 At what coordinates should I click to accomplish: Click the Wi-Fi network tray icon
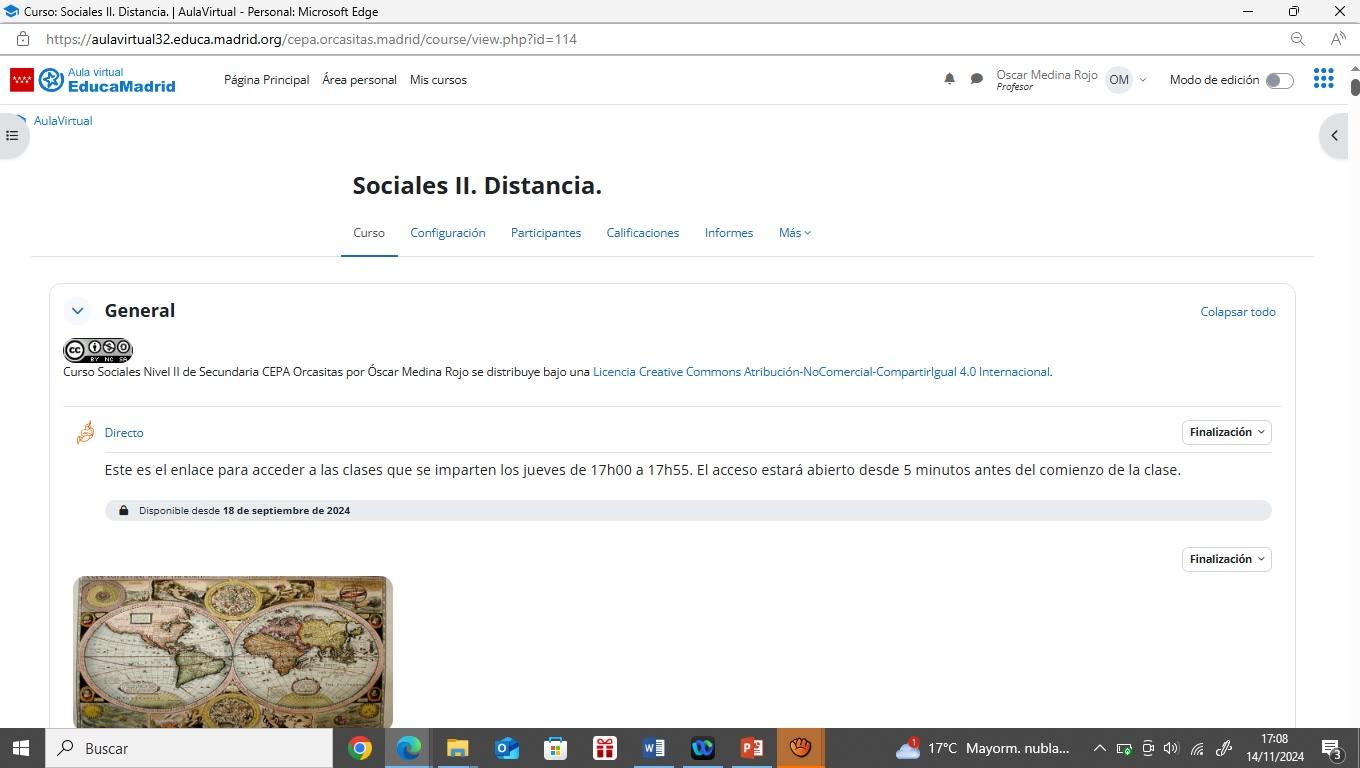[1197, 748]
